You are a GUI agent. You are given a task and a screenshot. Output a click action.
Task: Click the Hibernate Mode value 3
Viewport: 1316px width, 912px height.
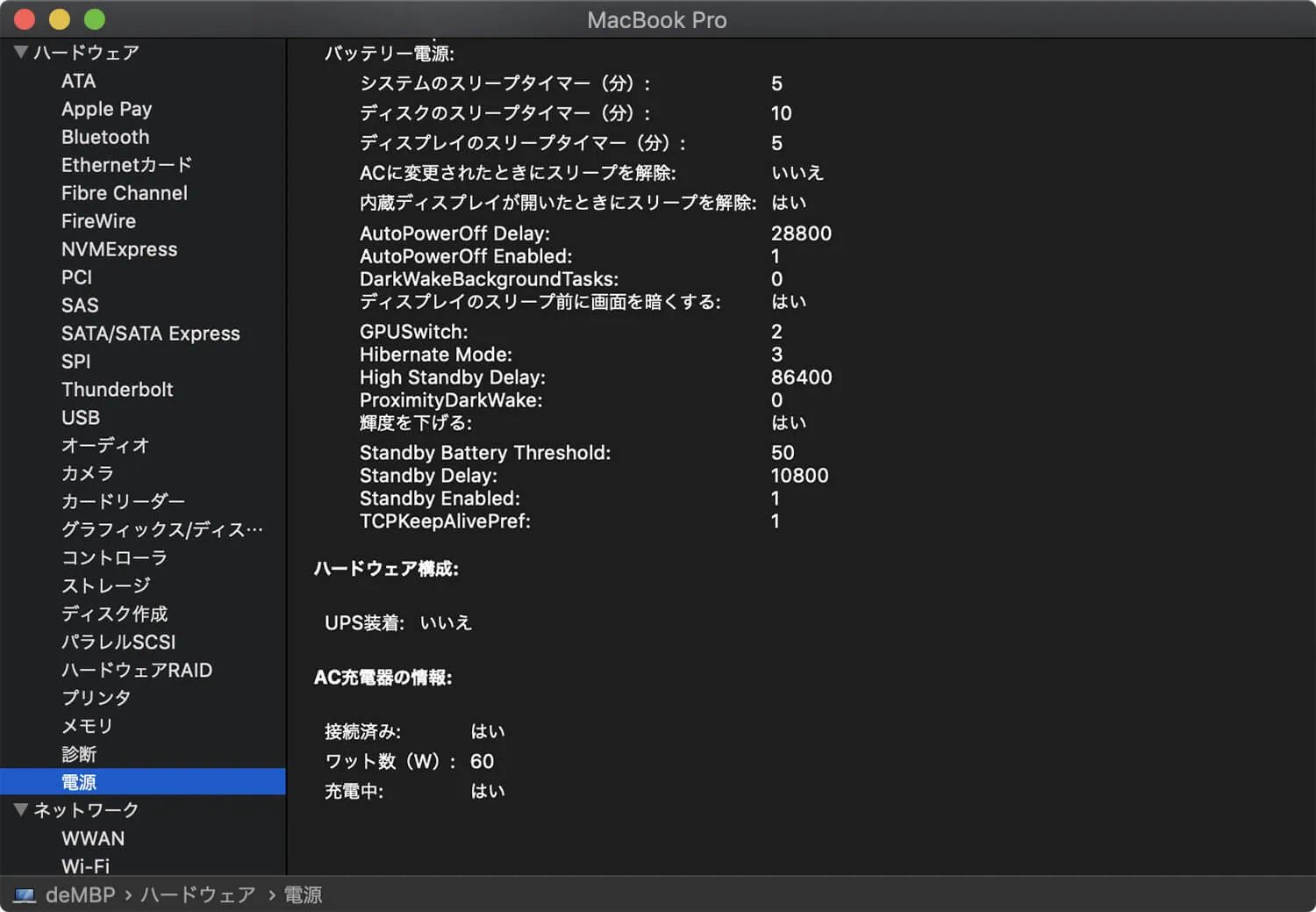click(x=776, y=355)
